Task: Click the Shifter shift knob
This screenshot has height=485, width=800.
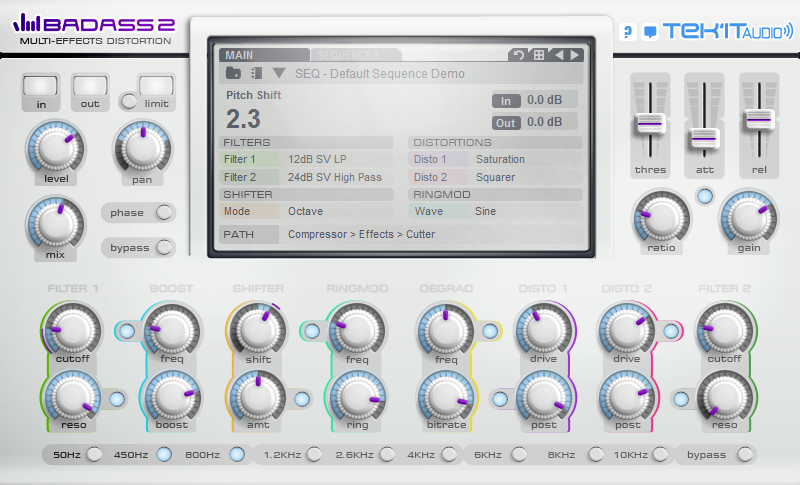Action: click(x=258, y=329)
